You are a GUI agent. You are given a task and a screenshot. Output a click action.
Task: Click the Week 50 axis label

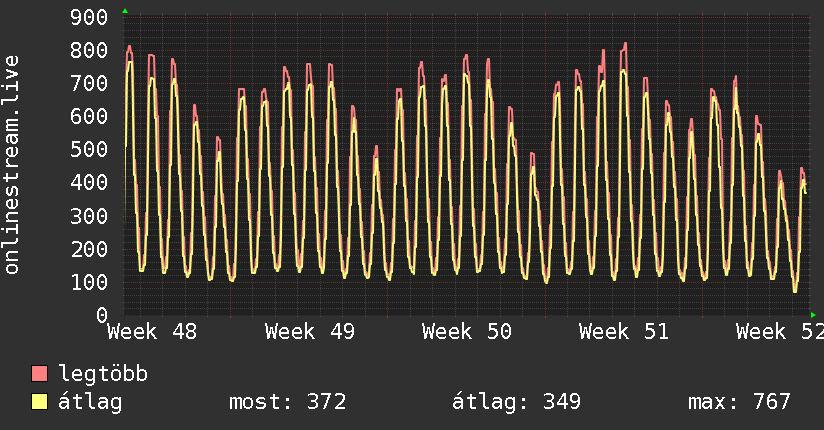tap(467, 332)
